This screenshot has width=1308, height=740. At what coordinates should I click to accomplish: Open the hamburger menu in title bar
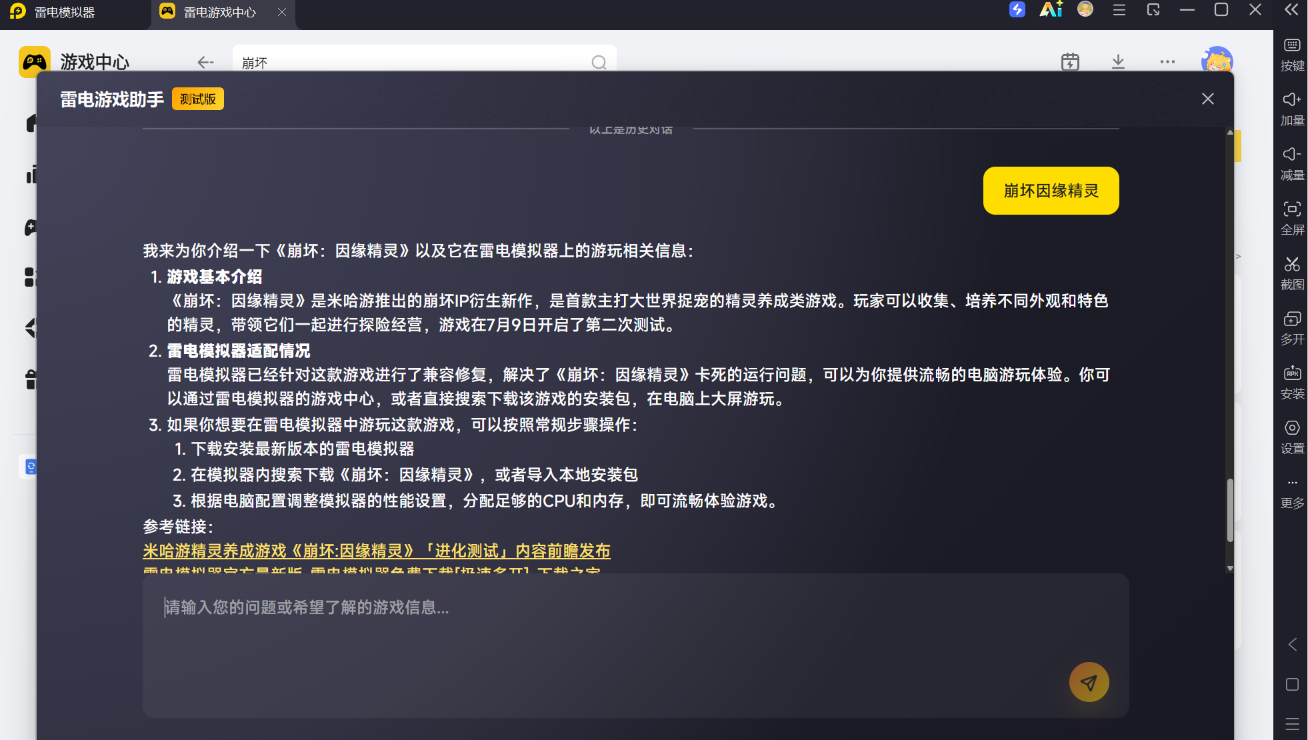coord(1119,10)
